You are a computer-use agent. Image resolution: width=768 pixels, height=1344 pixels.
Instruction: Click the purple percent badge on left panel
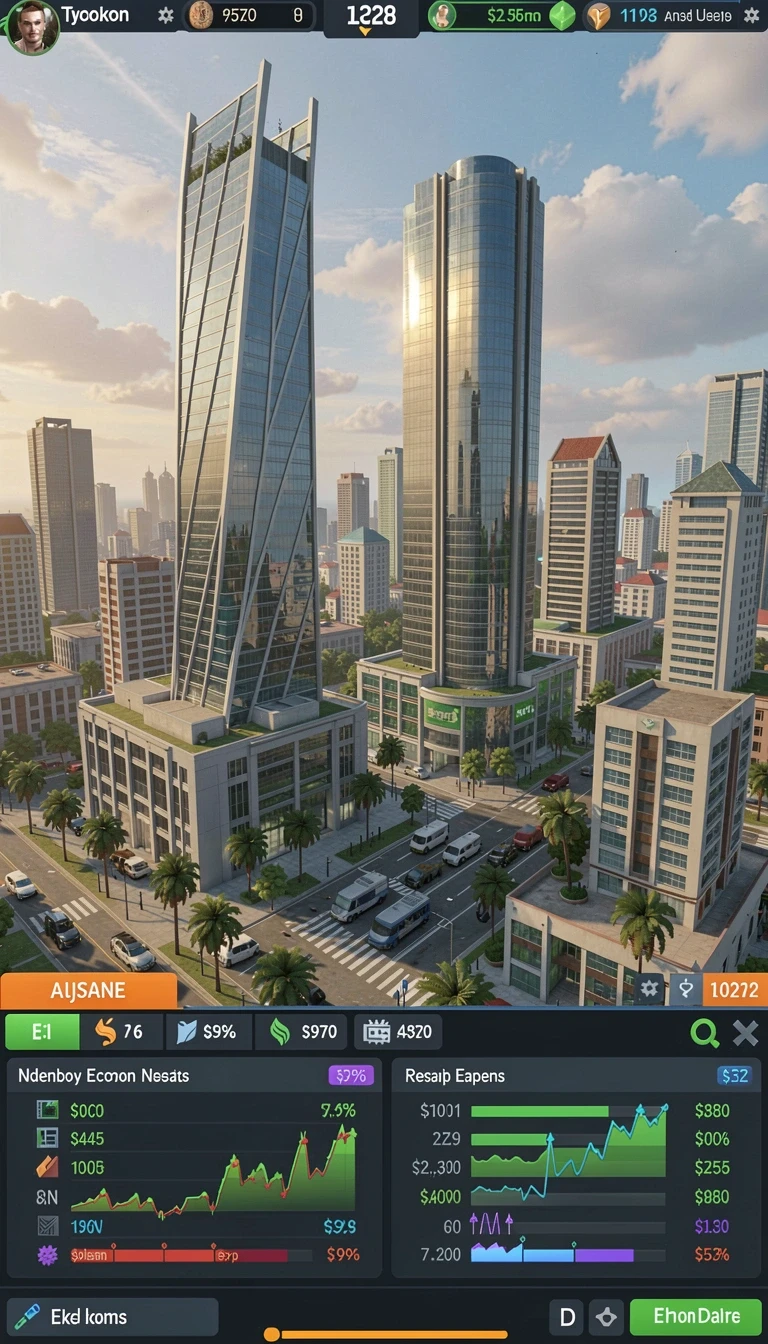(x=351, y=1076)
